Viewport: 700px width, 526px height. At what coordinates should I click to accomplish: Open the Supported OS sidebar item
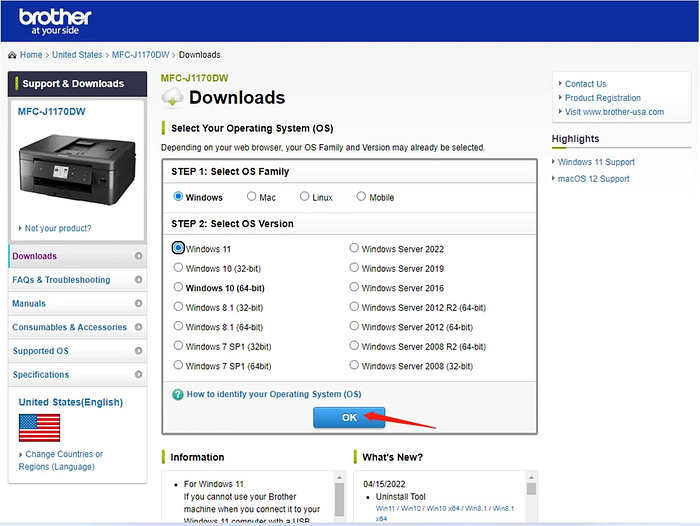tap(77, 351)
